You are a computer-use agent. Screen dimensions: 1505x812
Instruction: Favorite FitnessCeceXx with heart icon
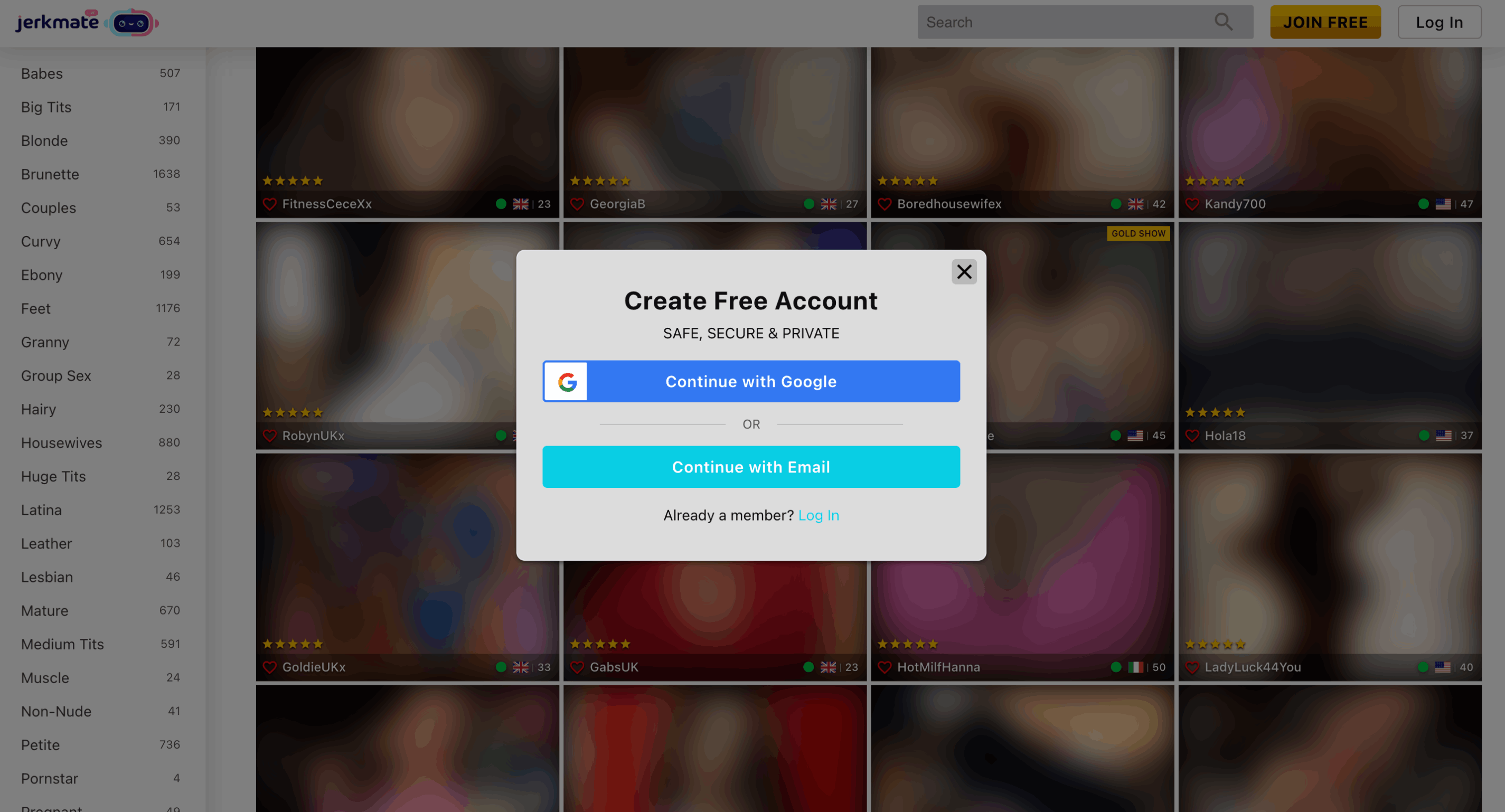click(269, 204)
